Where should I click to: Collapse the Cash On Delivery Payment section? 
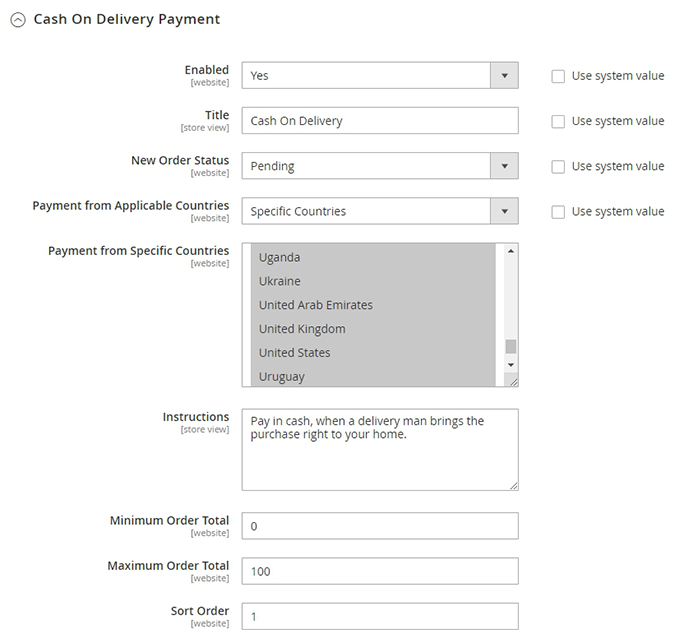17,20
